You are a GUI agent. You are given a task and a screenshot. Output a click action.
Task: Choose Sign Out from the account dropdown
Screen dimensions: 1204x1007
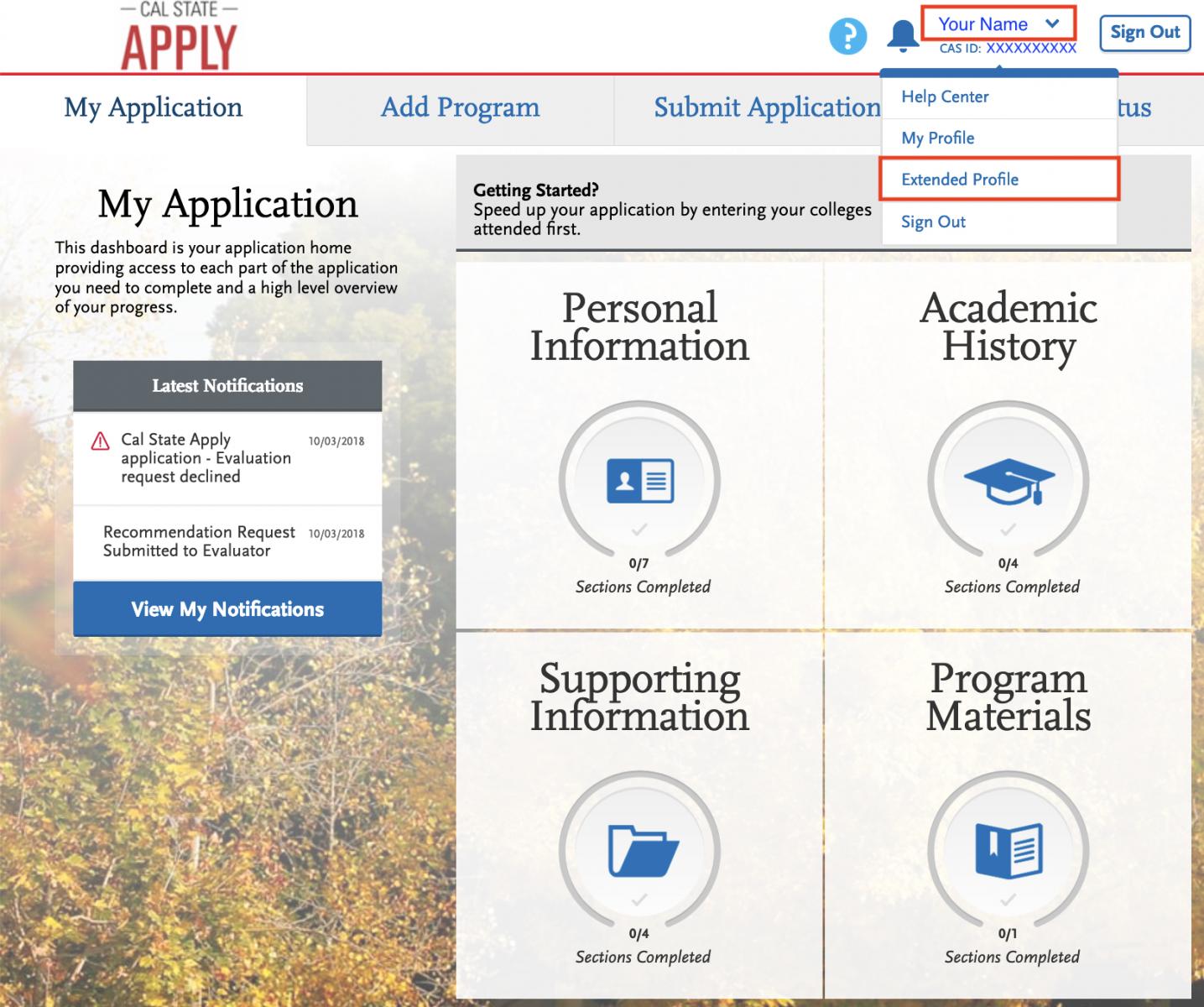[x=932, y=221]
